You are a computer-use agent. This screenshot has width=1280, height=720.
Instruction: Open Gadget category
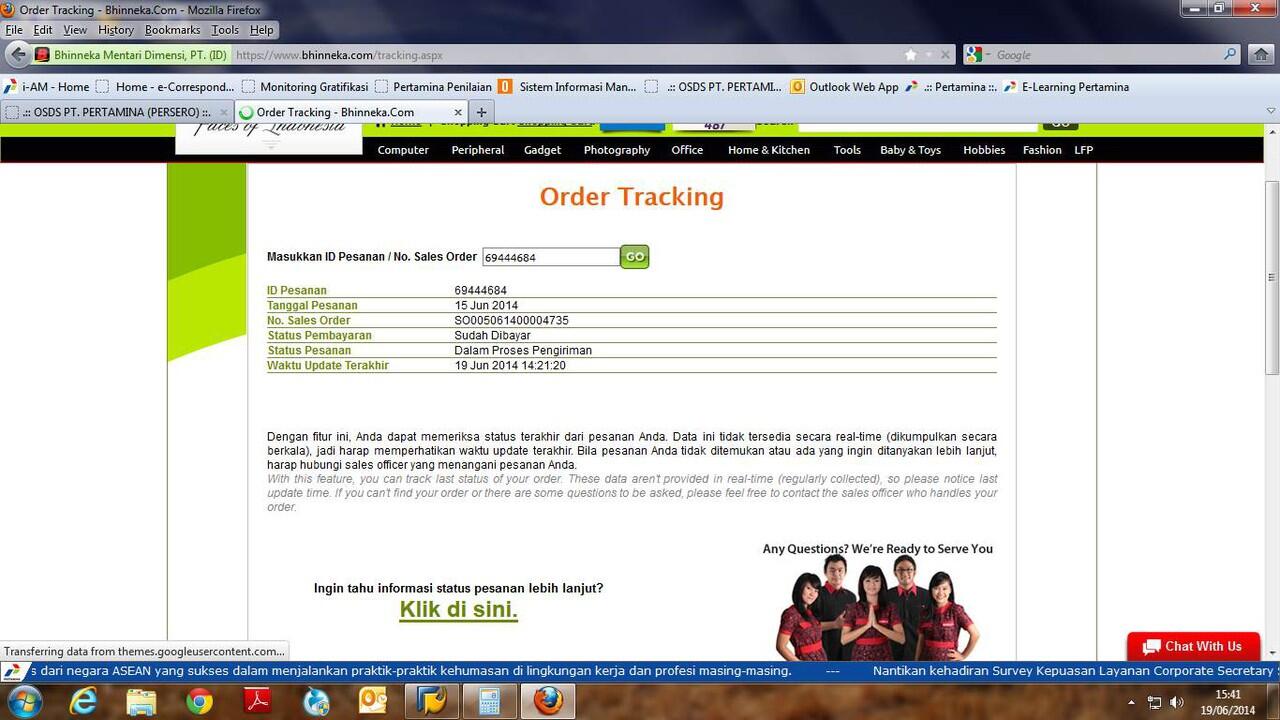click(x=543, y=150)
